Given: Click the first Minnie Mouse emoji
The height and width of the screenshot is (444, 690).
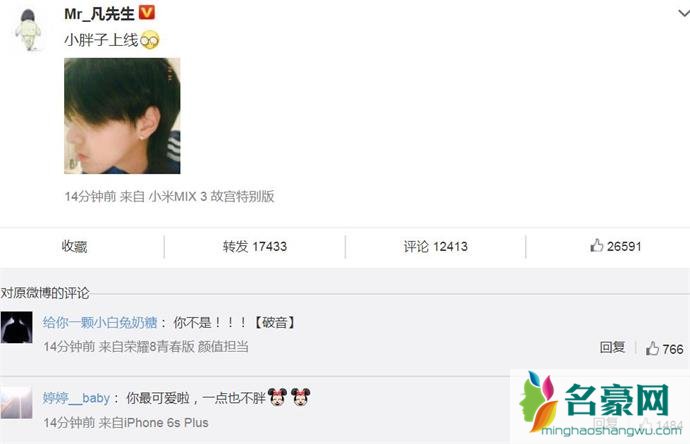Looking at the screenshot, I should coord(277,397).
